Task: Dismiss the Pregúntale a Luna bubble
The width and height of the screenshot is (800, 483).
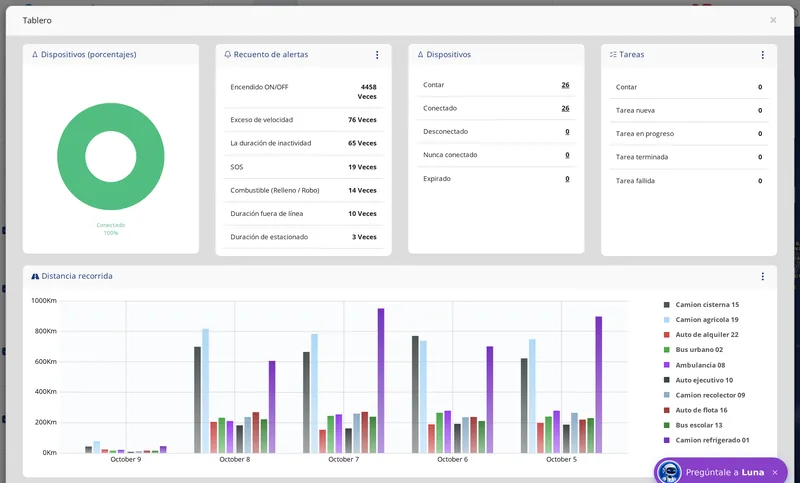Action: point(775,472)
